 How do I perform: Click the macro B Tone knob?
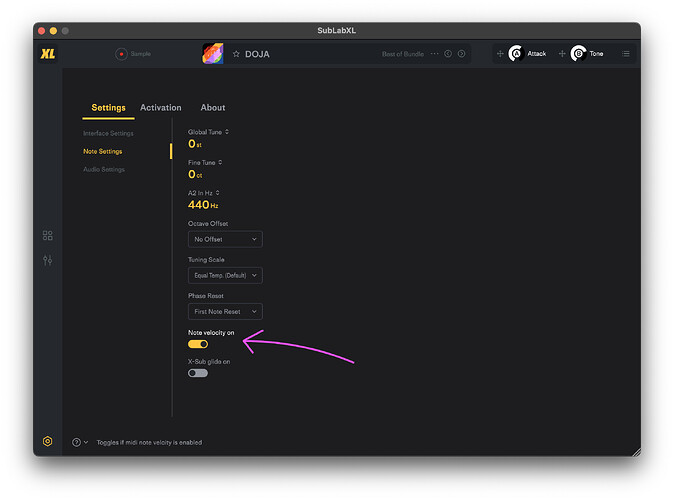click(579, 54)
